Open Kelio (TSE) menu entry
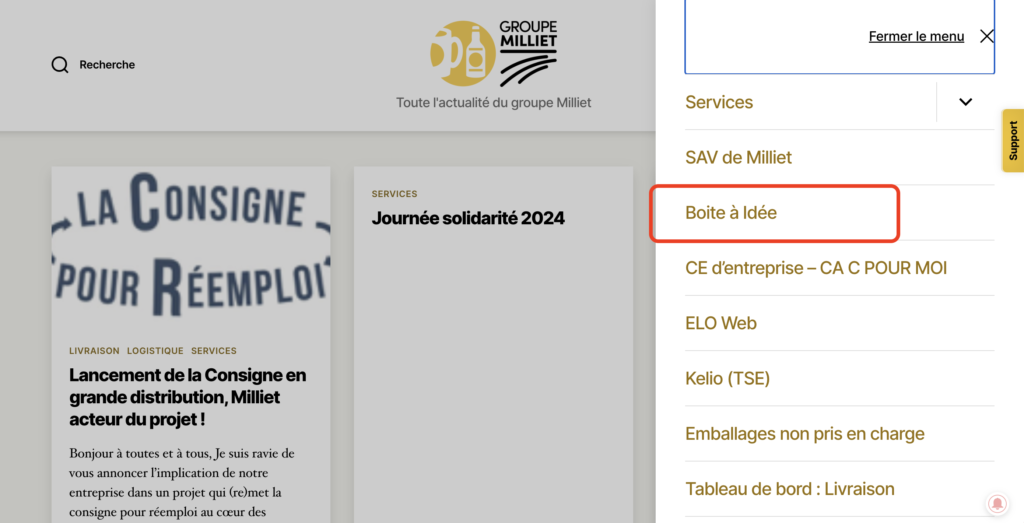1024x523 pixels. 728,379
